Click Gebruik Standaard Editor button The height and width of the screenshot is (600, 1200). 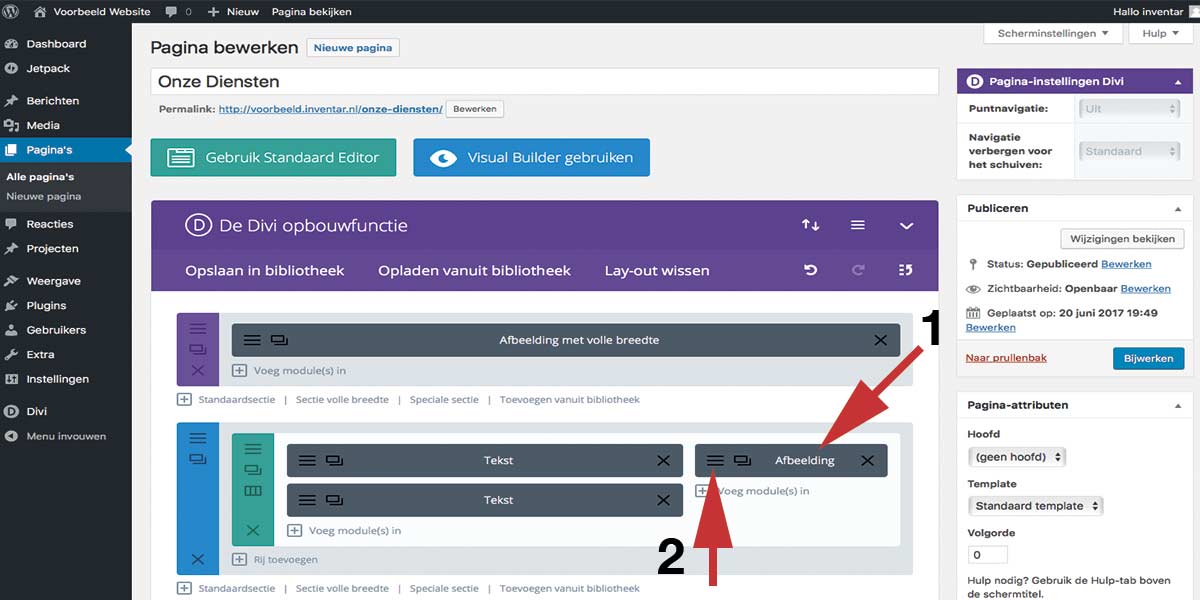[273, 157]
